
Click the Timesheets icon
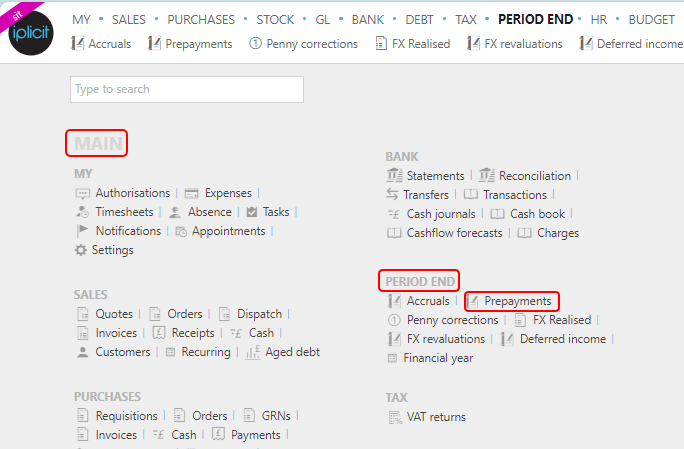(82, 212)
